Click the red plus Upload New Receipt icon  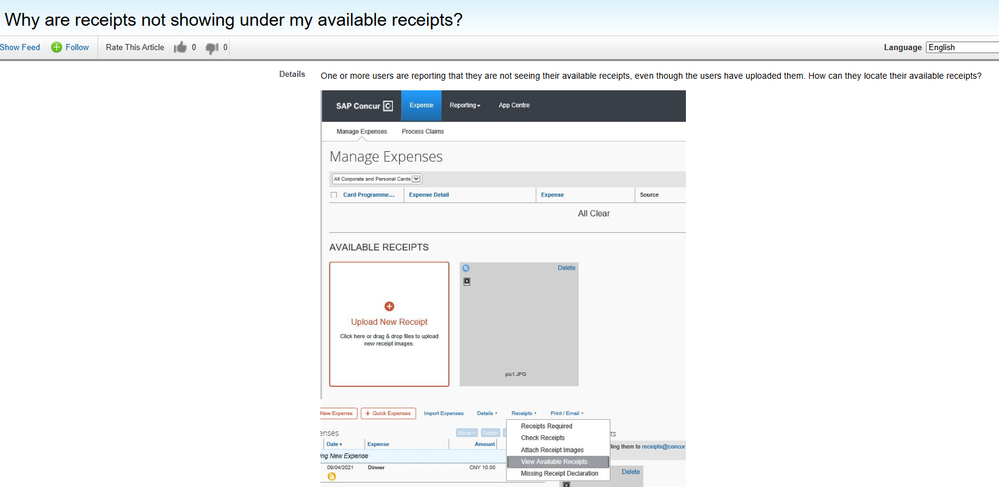389,307
